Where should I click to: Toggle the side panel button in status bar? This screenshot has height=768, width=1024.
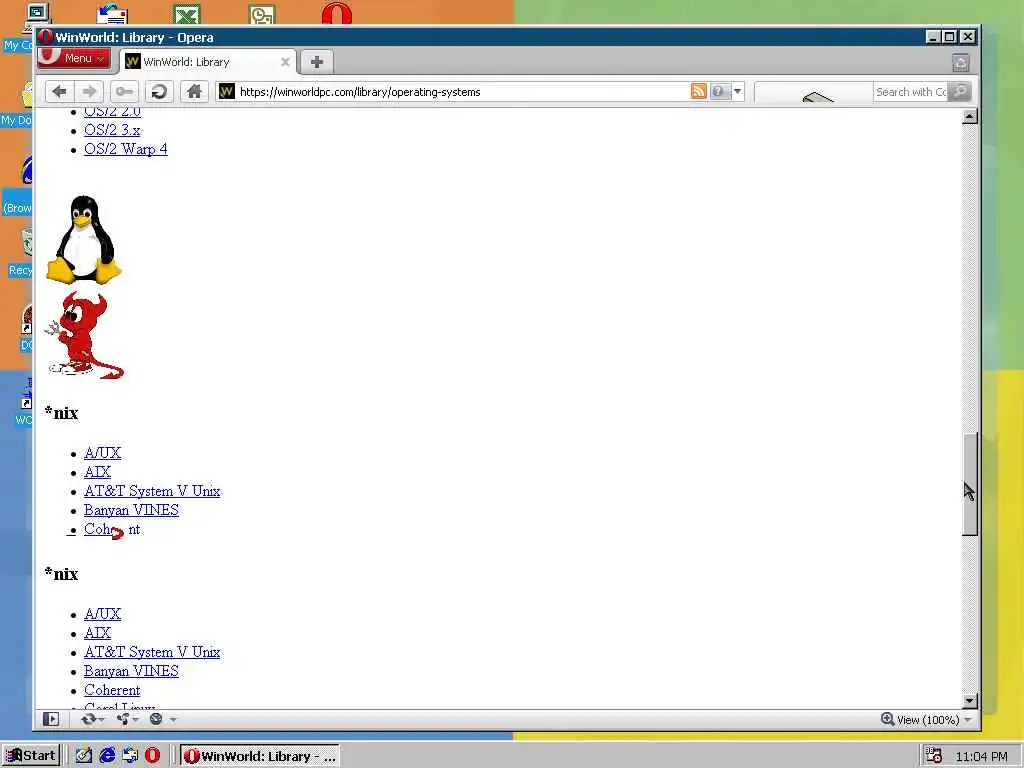pyautogui.click(x=51, y=719)
